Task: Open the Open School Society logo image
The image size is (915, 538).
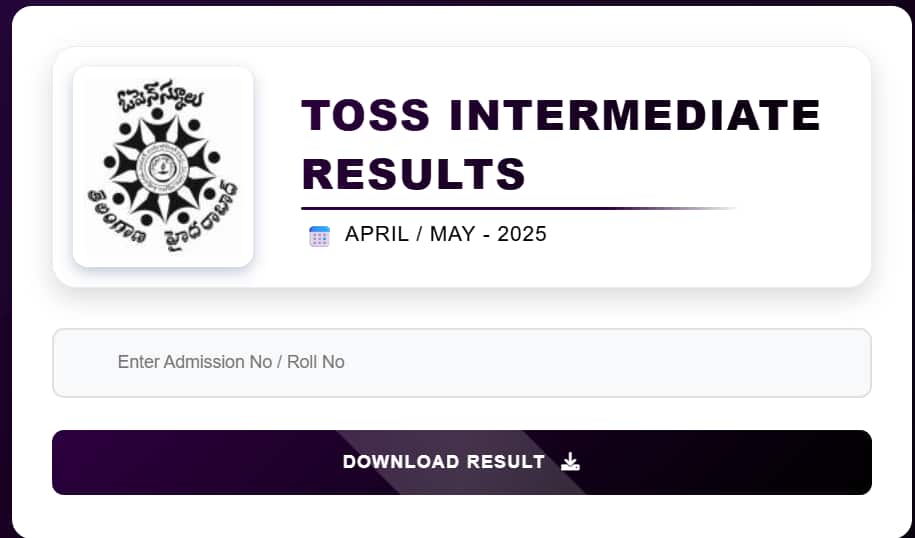Action: pyautogui.click(x=163, y=167)
